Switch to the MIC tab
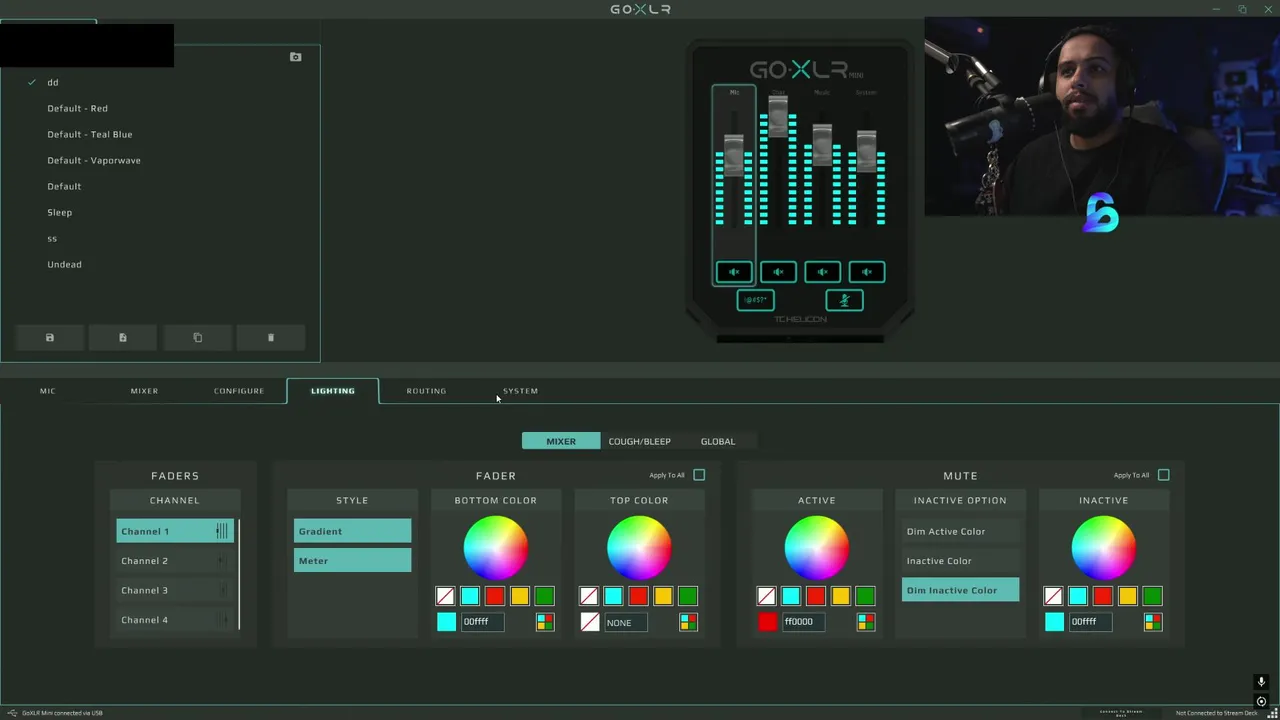 click(48, 391)
